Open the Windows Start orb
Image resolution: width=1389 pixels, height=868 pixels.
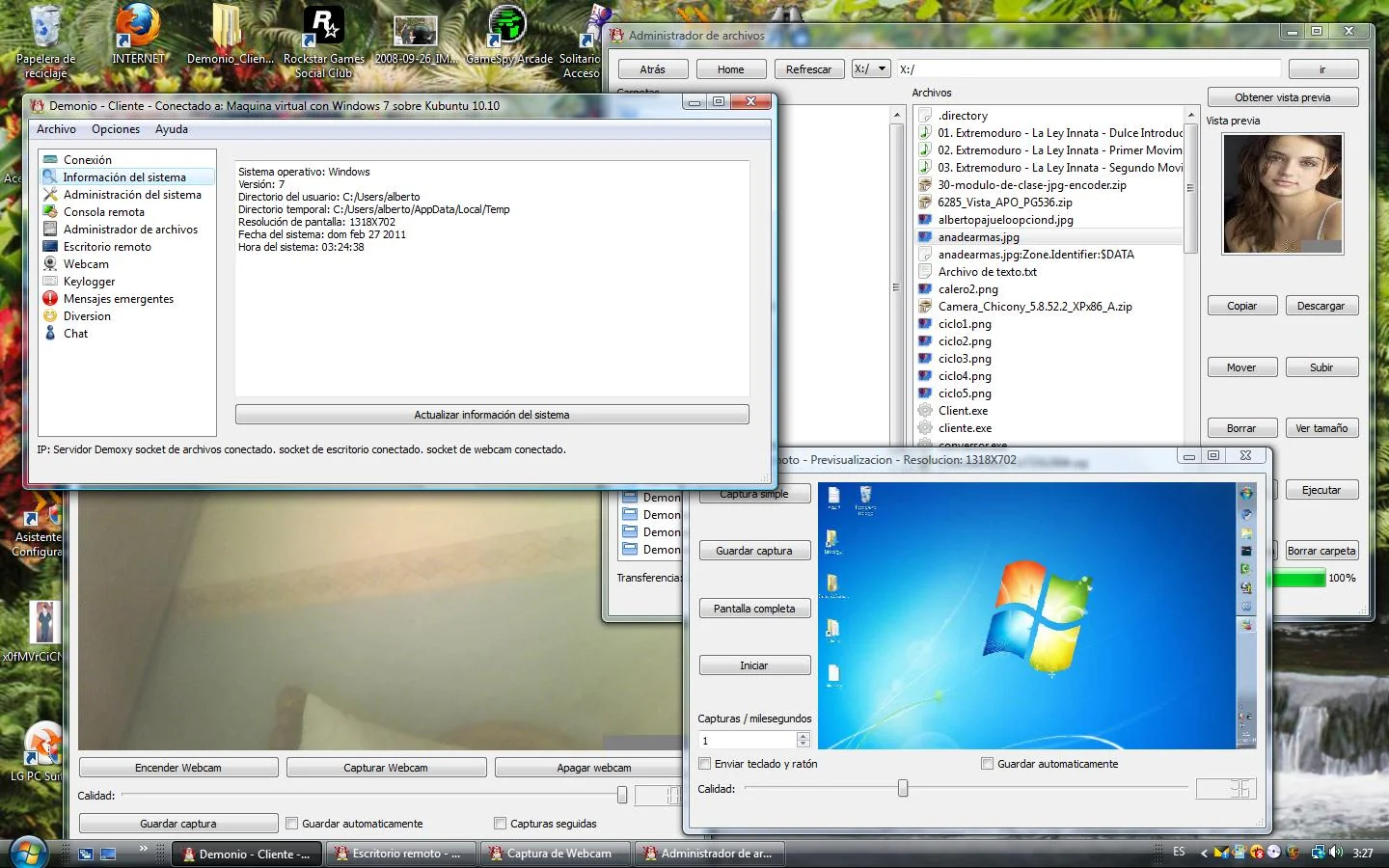[27, 854]
